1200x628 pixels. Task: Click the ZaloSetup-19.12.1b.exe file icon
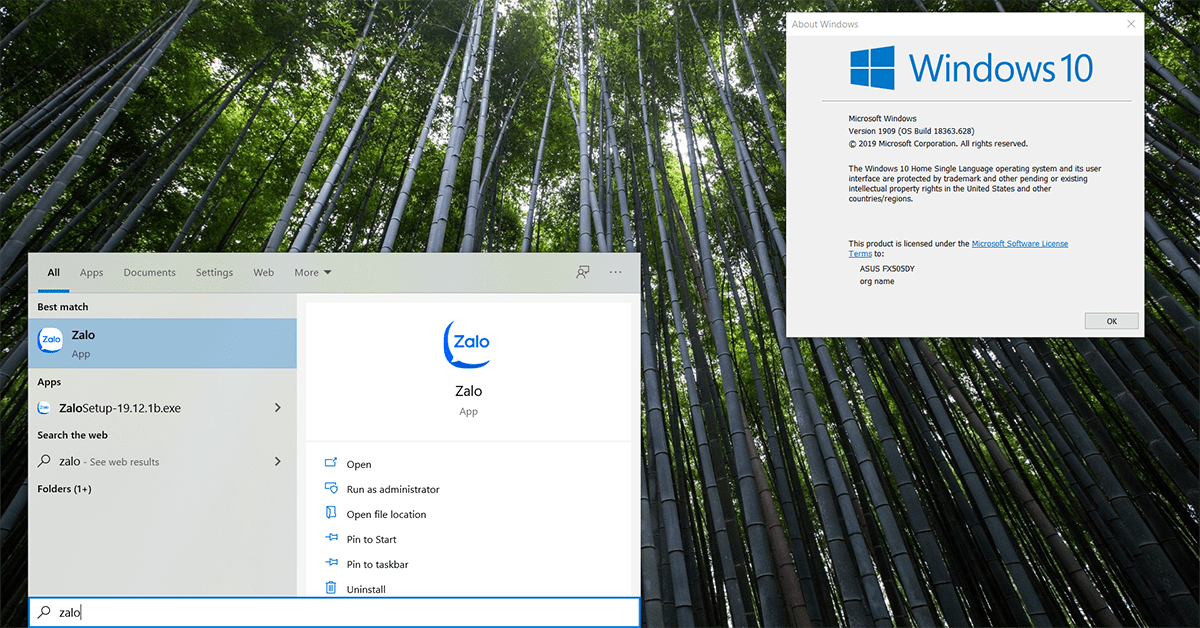44,408
